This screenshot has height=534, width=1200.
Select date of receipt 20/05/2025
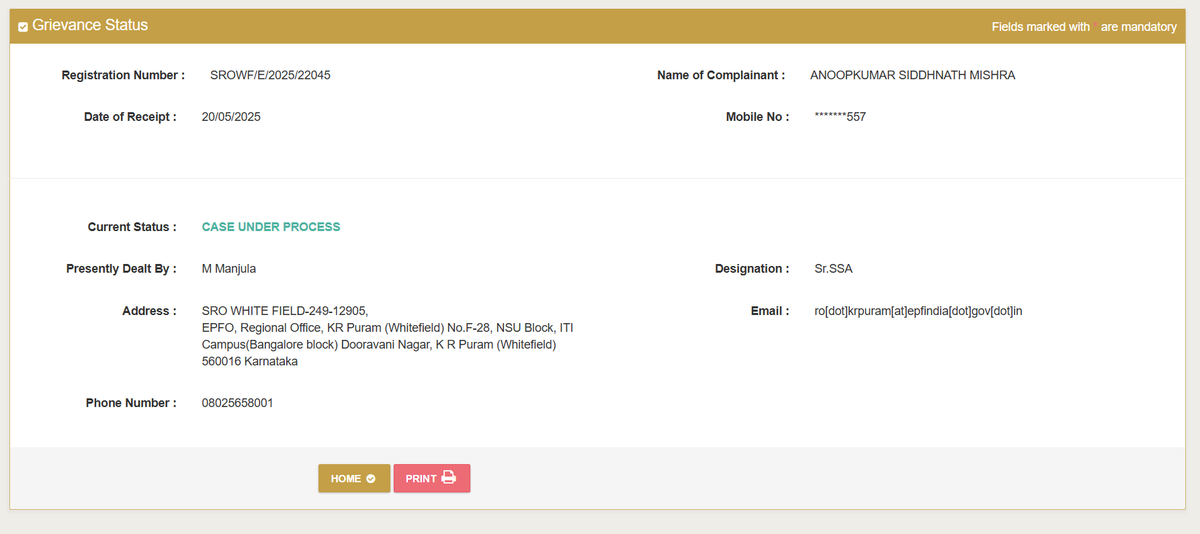pos(231,117)
